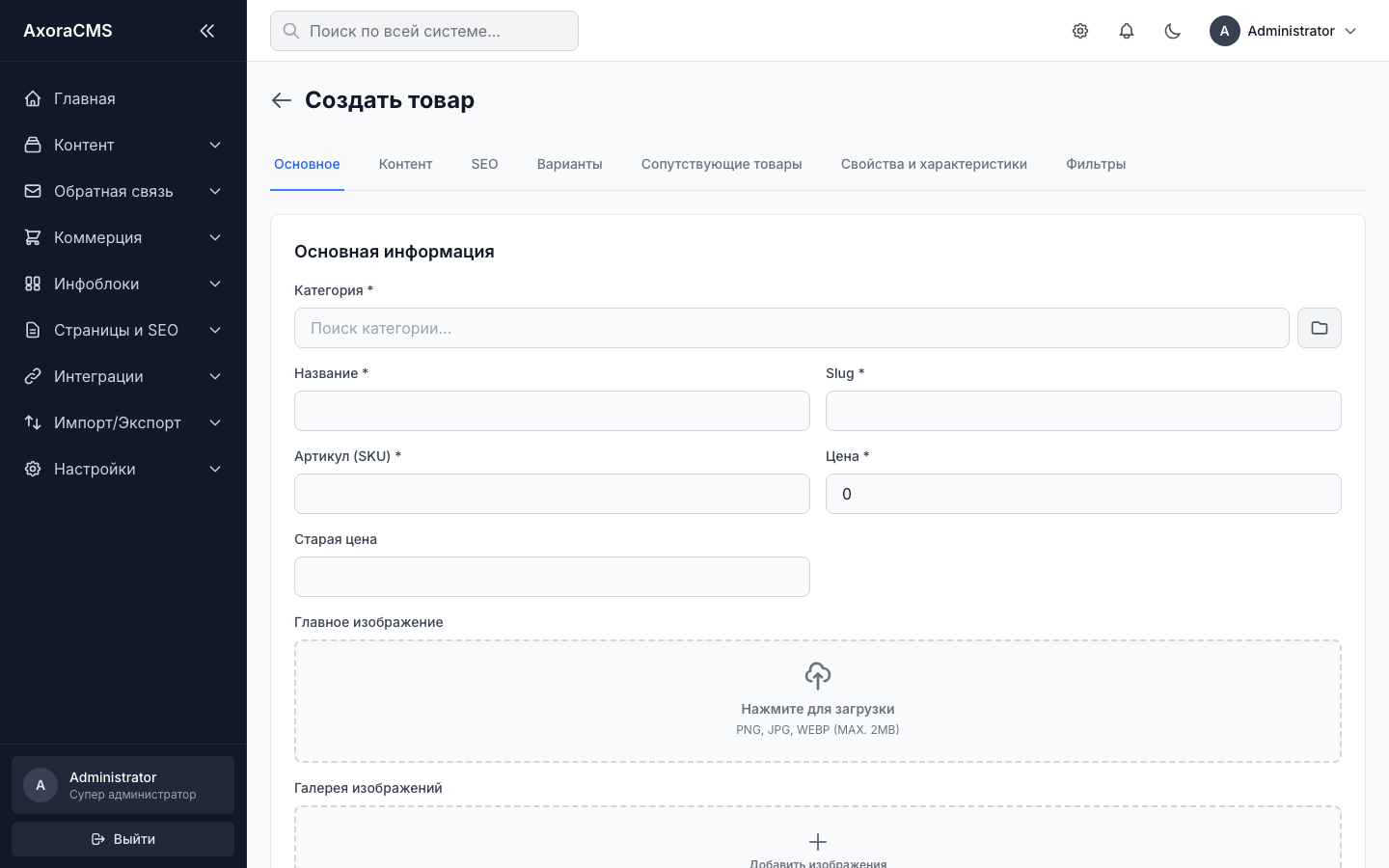Focus the Название input field
This screenshot has height=868, width=1389.
coord(552,411)
